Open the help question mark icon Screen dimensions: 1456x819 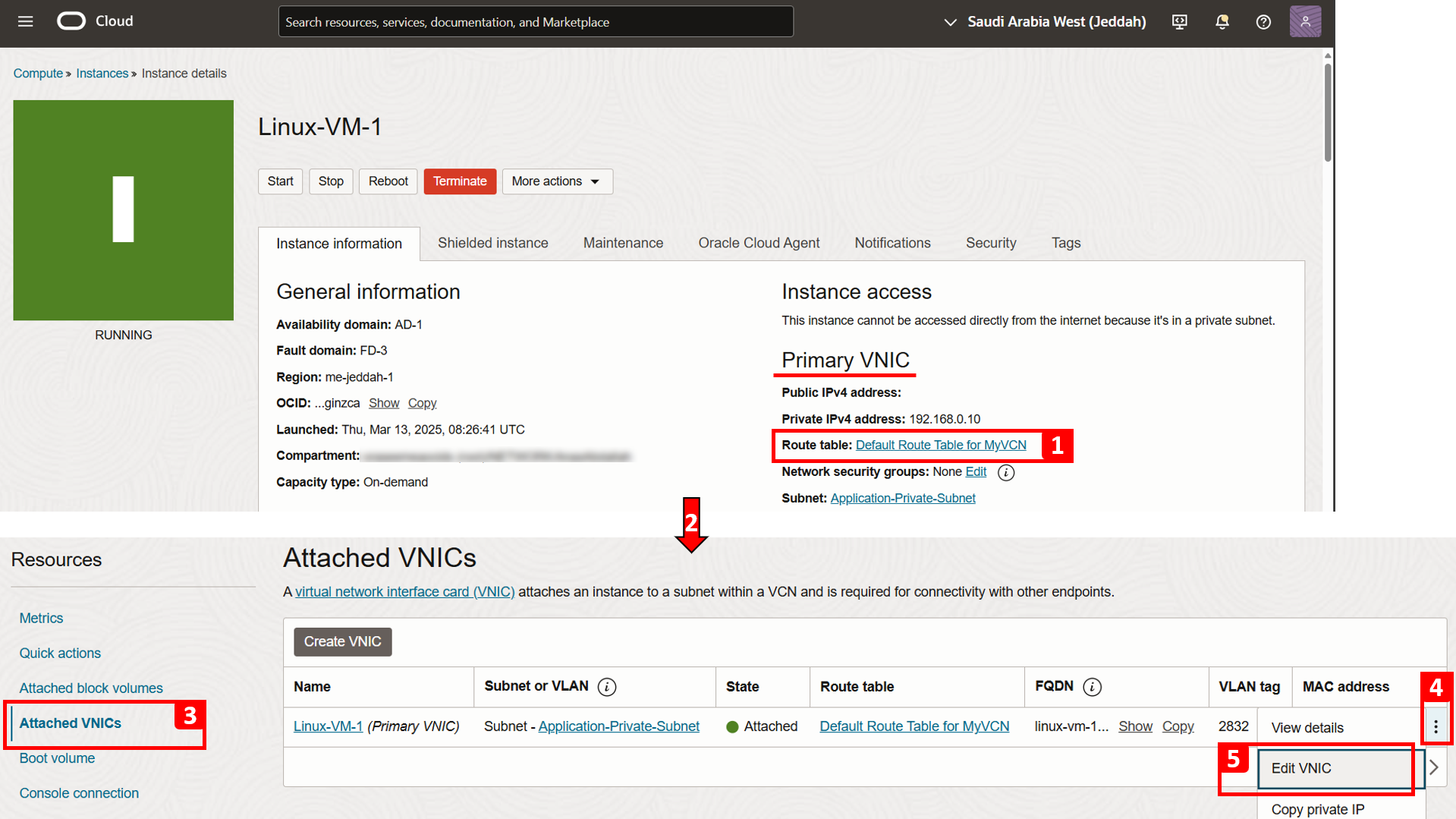(1263, 22)
